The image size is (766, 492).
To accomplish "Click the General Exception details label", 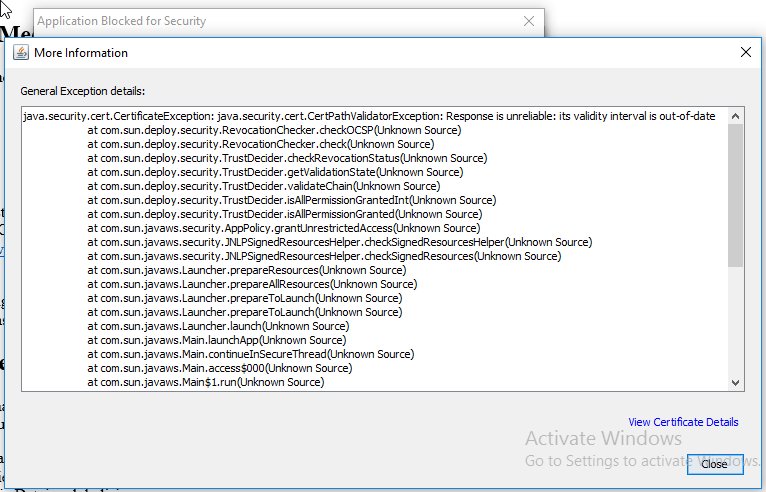I will click(x=83, y=91).
